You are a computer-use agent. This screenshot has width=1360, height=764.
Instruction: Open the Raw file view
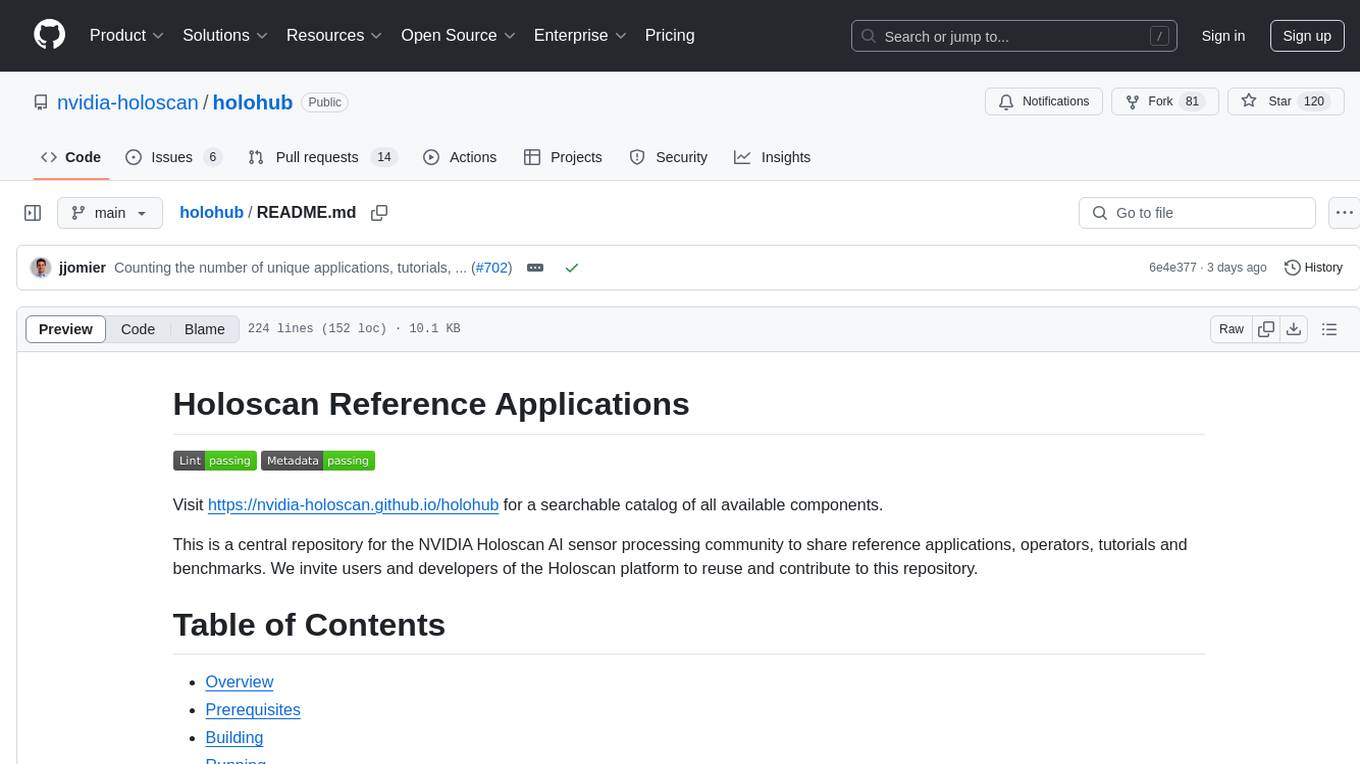(x=1231, y=329)
